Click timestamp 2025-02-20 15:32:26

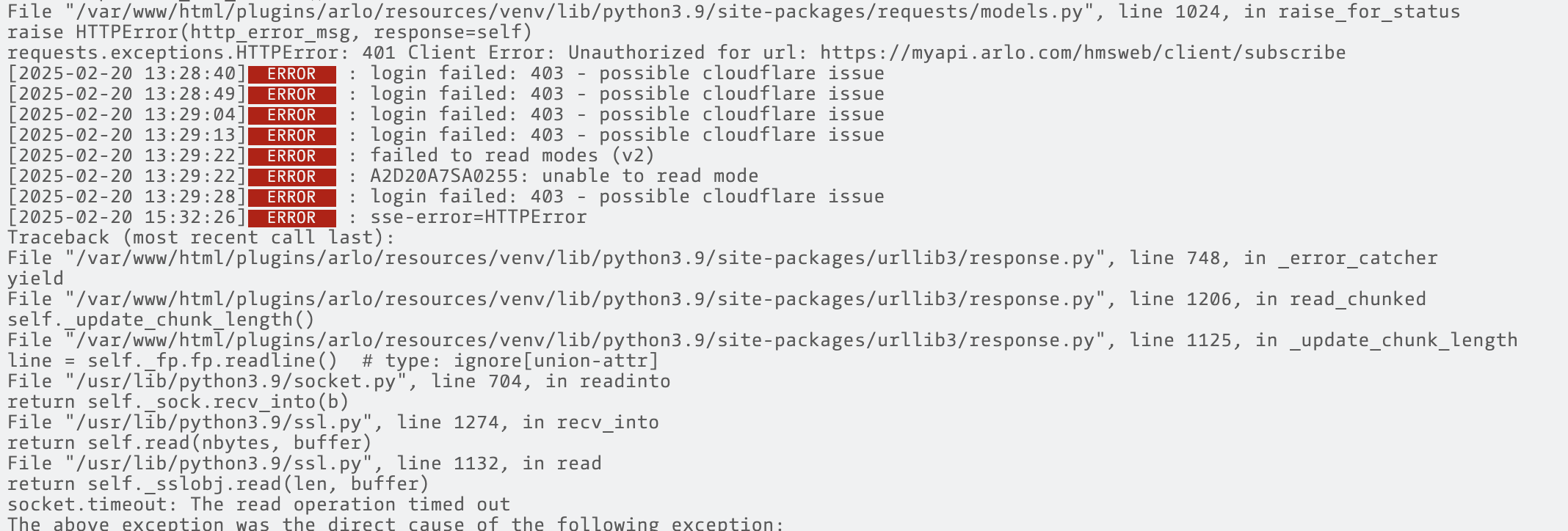pyautogui.click(x=127, y=217)
